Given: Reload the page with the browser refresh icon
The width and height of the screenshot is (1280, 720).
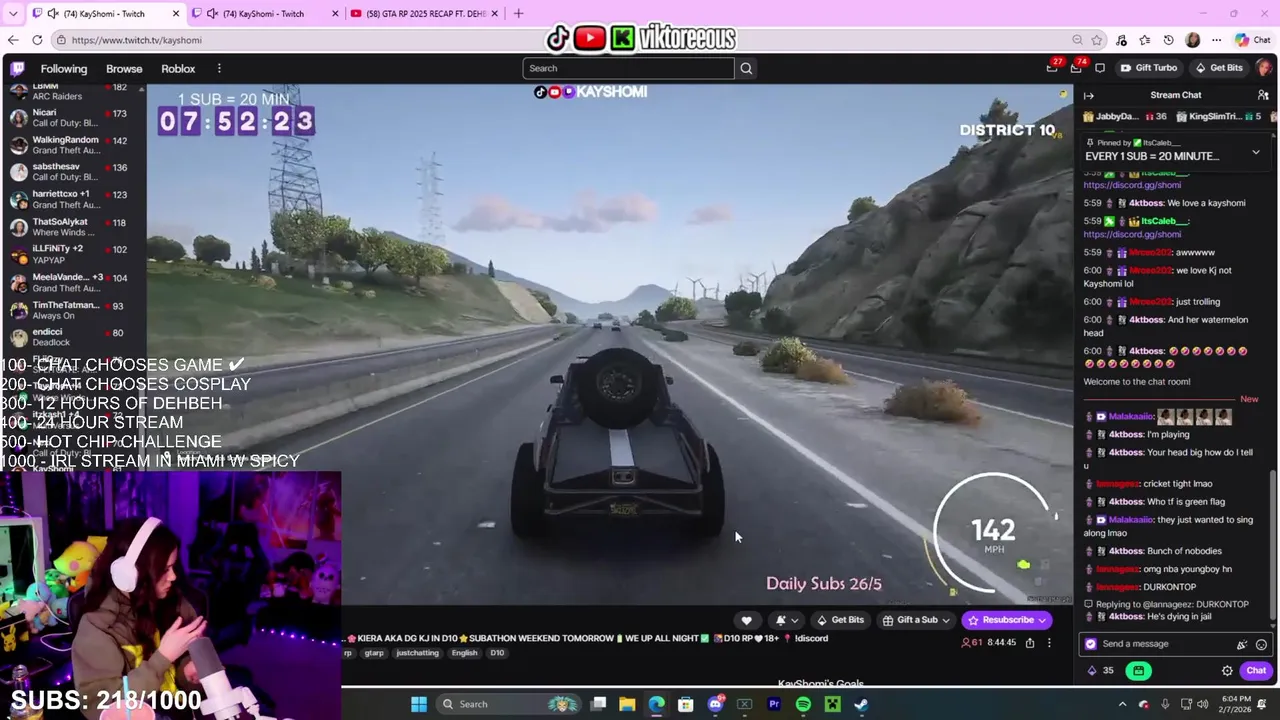Looking at the screenshot, I should click(37, 40).
